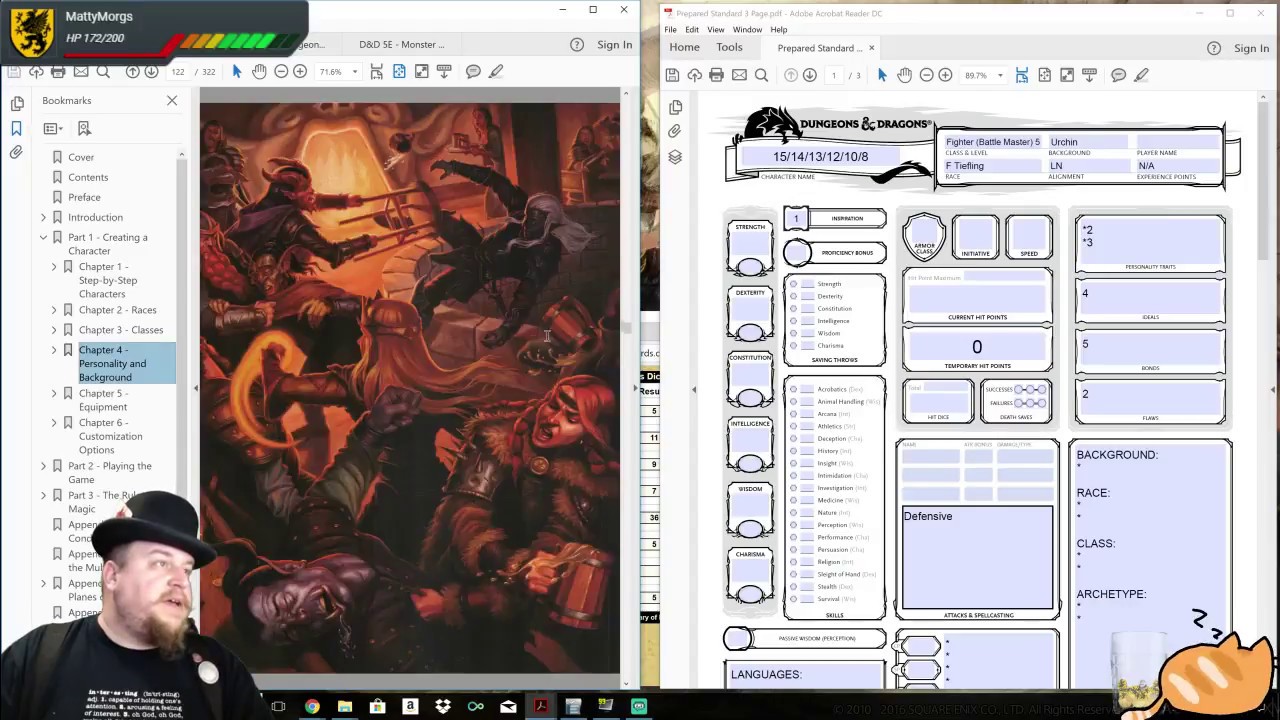Mark first death save failure circle
Viewport: 1280px width, 720px height.
tap(1020, 403)
